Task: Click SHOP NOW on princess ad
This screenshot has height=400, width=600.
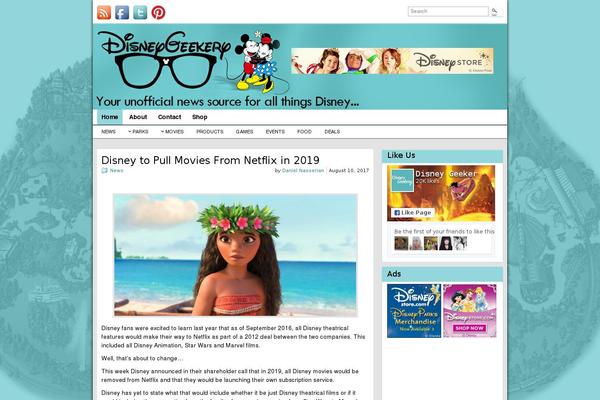Action: coord(470,328)
